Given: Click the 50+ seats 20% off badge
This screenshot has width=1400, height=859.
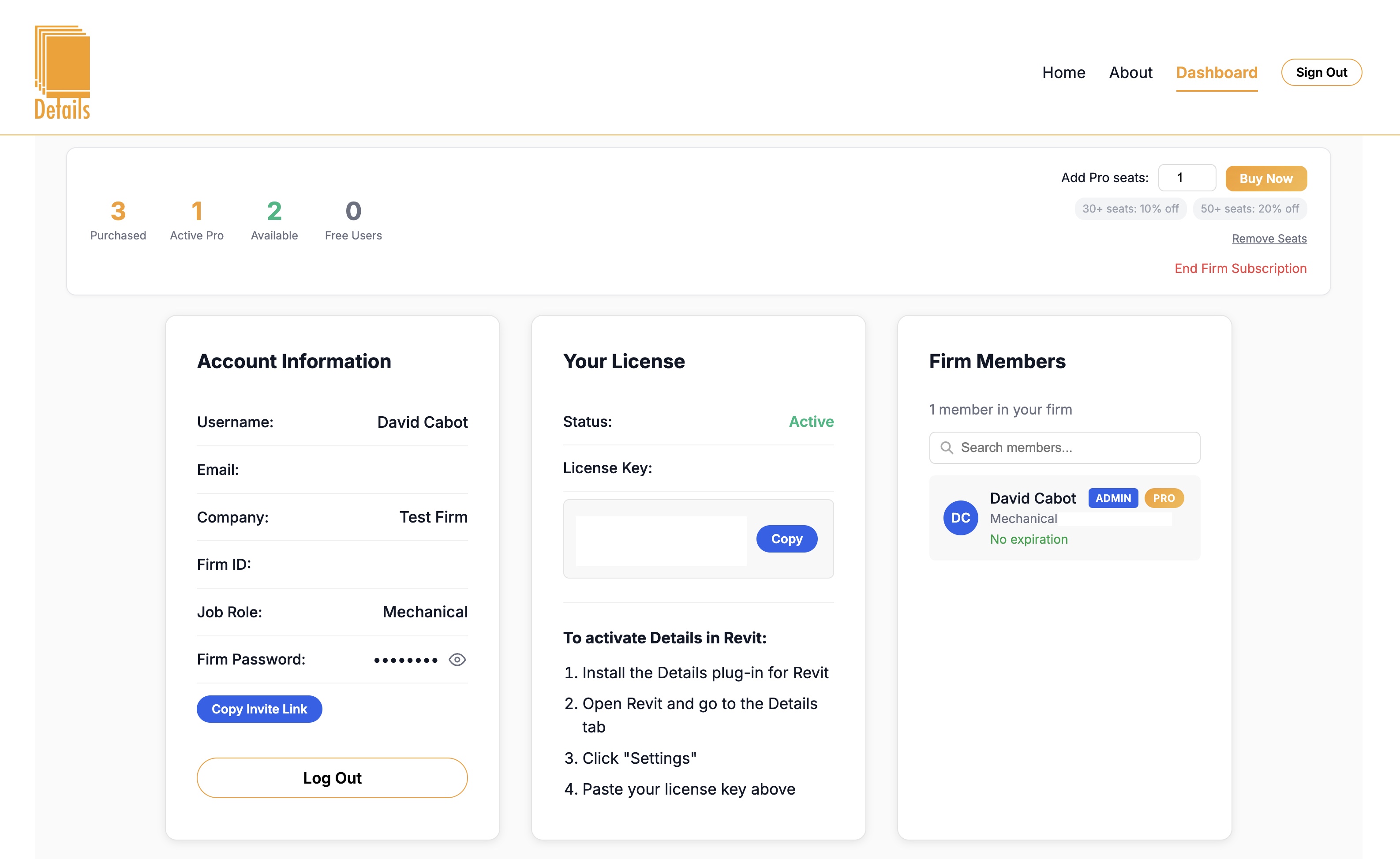Looking at the screenshot, I should click(1250, 209).
